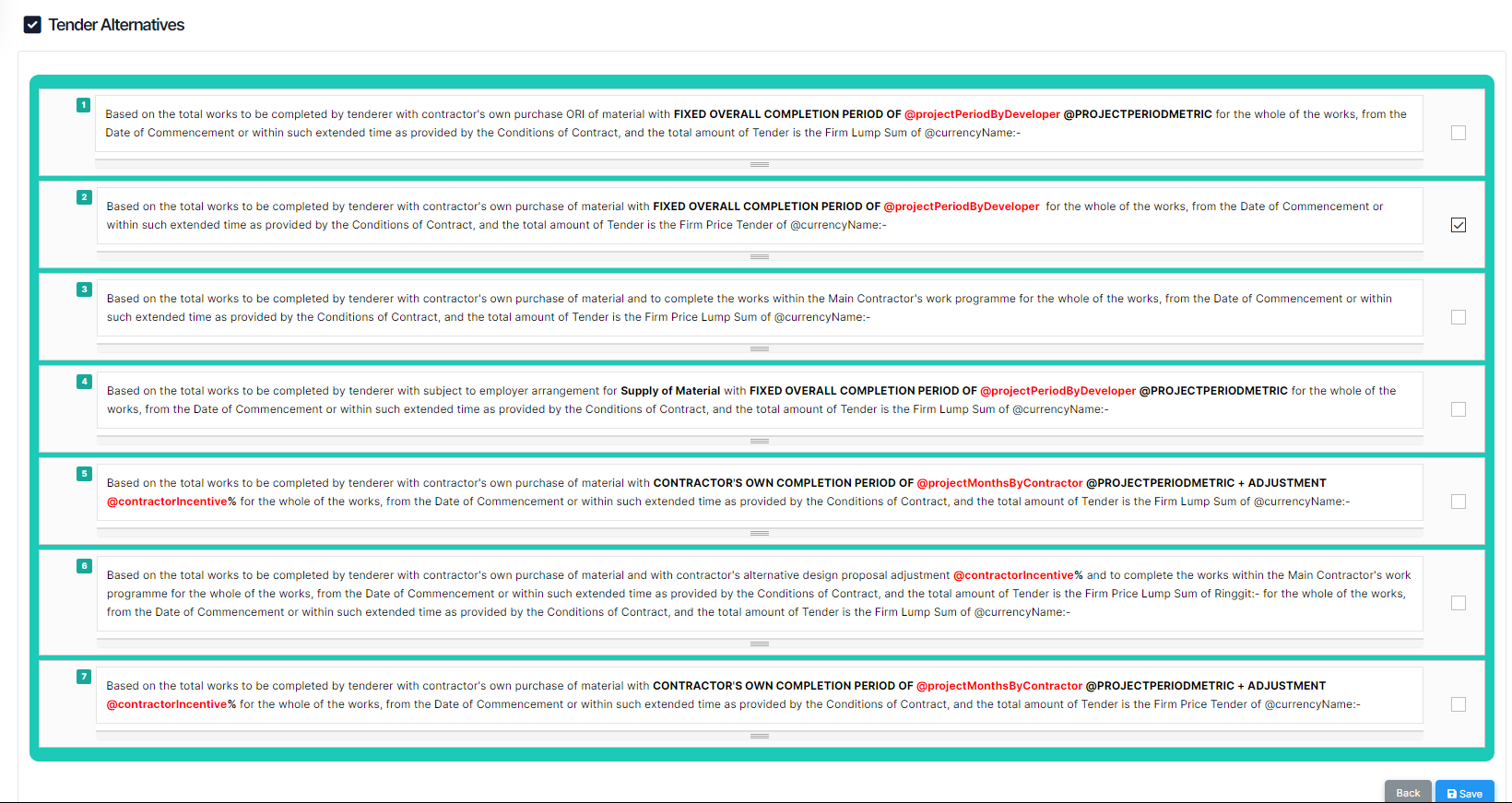Grab the resize handle under alternative 1 text
The width and height of the screenshot is (1512, 803).
760,164
